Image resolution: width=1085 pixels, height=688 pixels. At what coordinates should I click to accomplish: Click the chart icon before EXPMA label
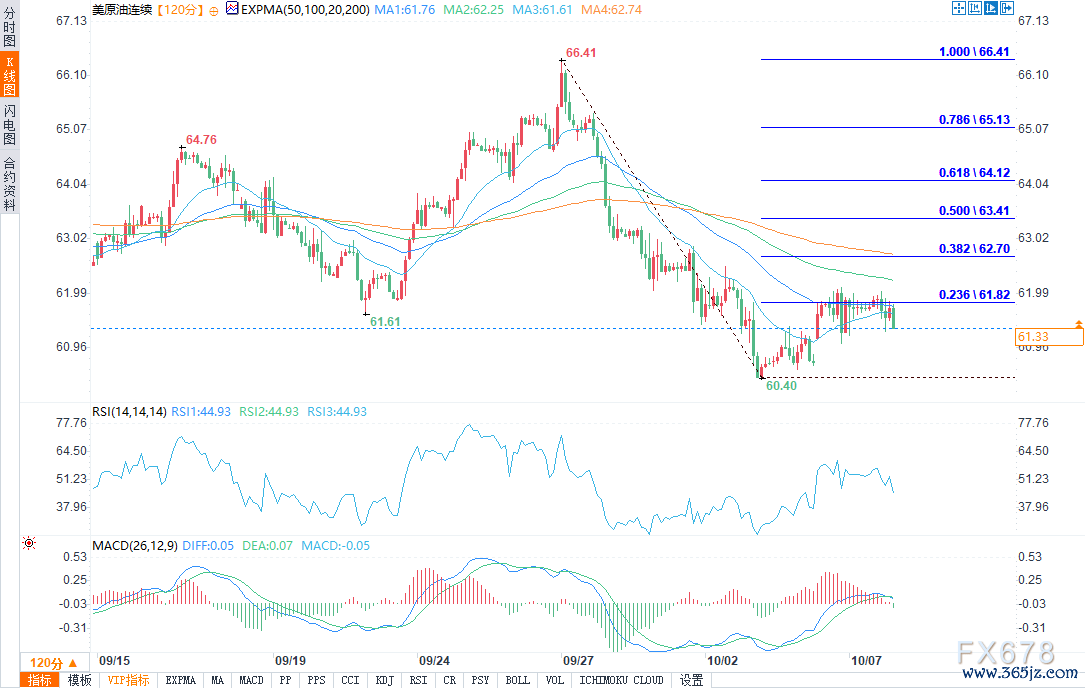pyautogui.click(x=232, y=9)
